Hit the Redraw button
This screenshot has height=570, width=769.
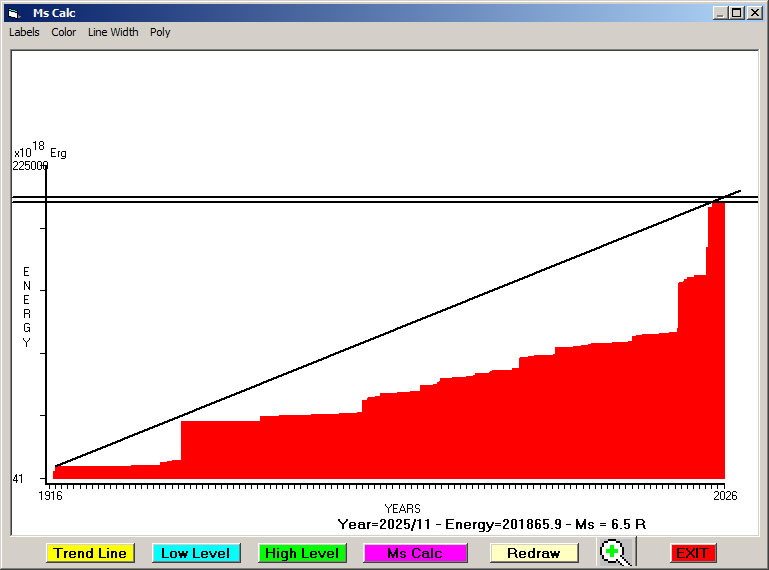(x=534, y=553)
